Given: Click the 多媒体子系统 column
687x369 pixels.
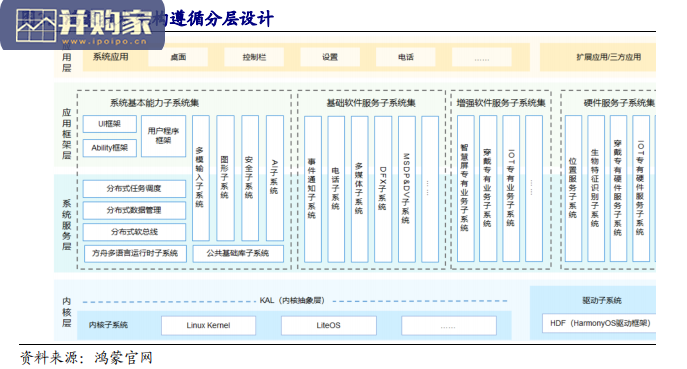Looking at the screenshot, I should [360, 189].
